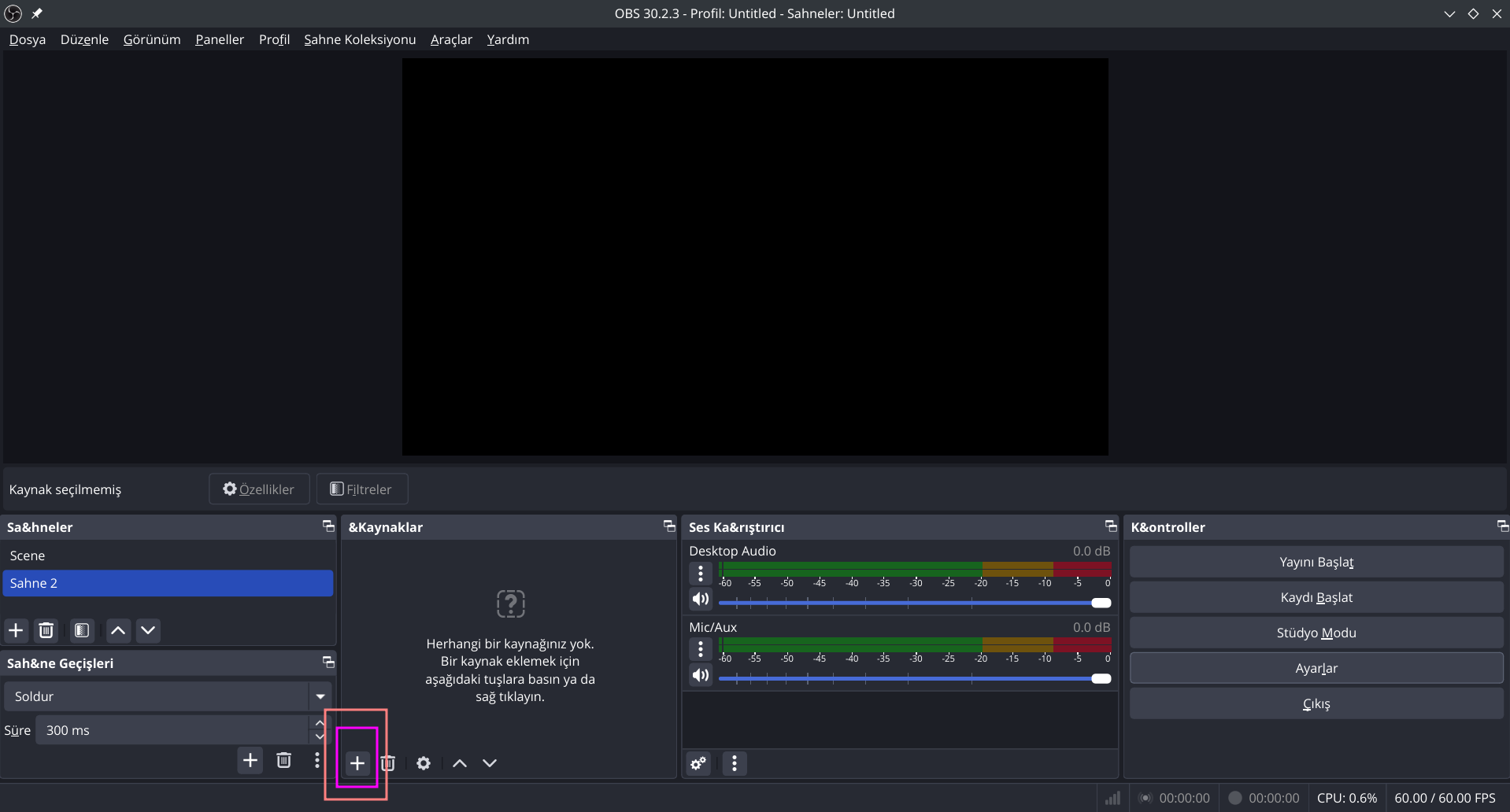1510x812 pixels.
Task: Click the 300 ms duration field
Action: (172, 730)
